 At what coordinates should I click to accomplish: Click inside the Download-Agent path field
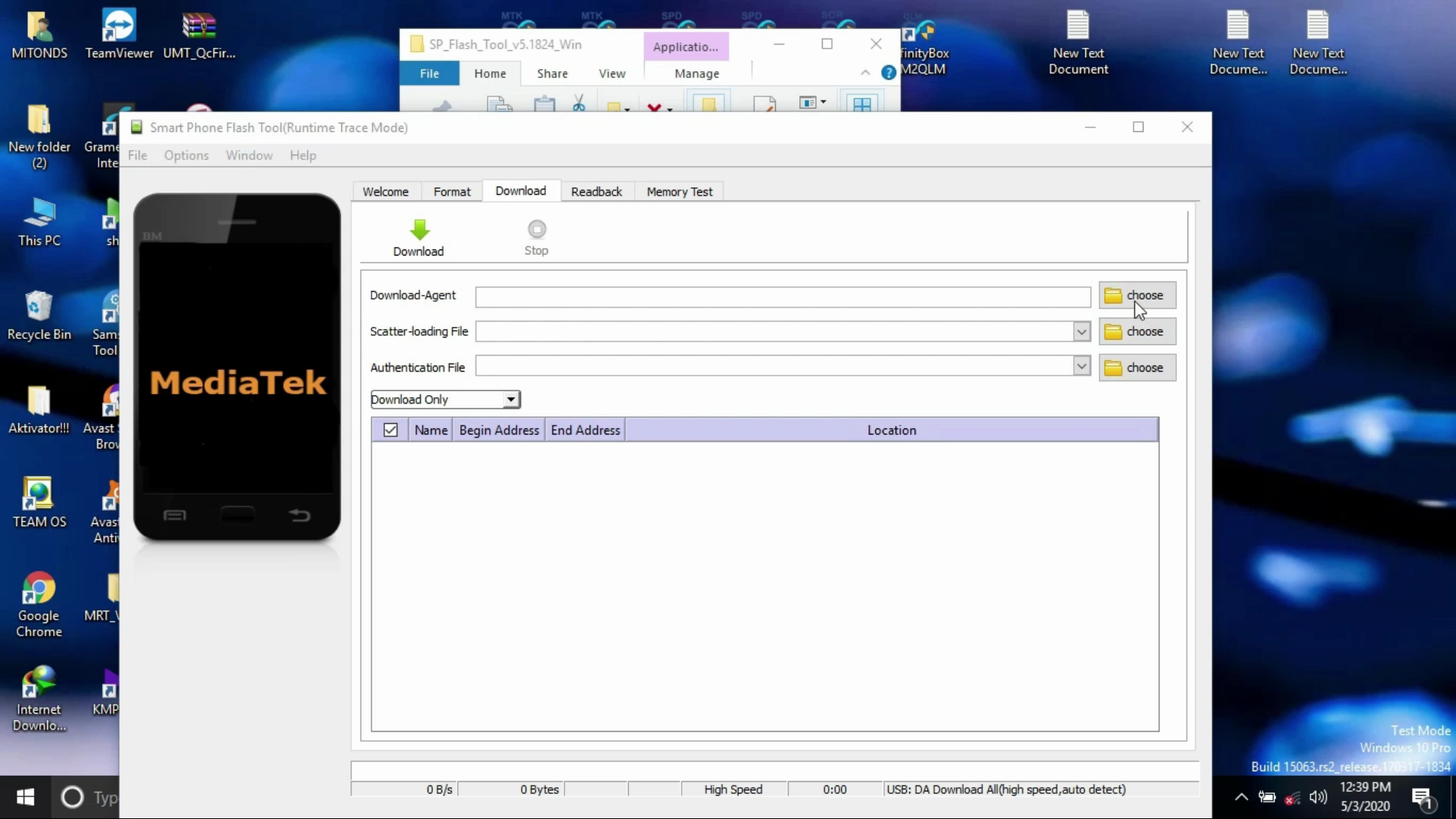782,297
